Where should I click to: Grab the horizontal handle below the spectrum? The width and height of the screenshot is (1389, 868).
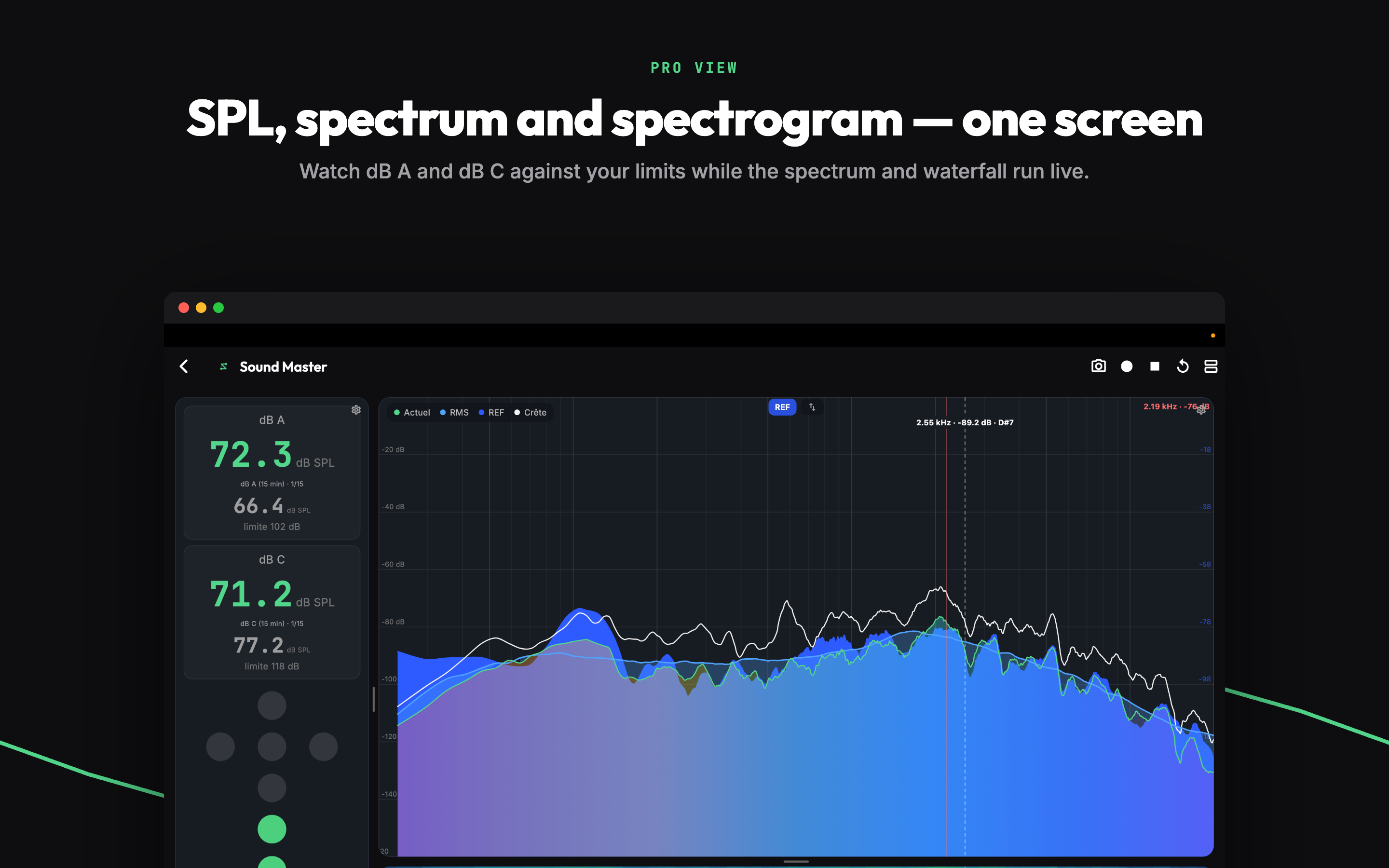[x=795, y=861]
